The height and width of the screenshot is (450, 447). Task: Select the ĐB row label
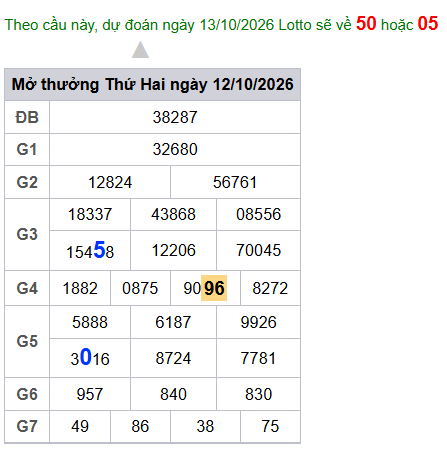pos(27,117)
